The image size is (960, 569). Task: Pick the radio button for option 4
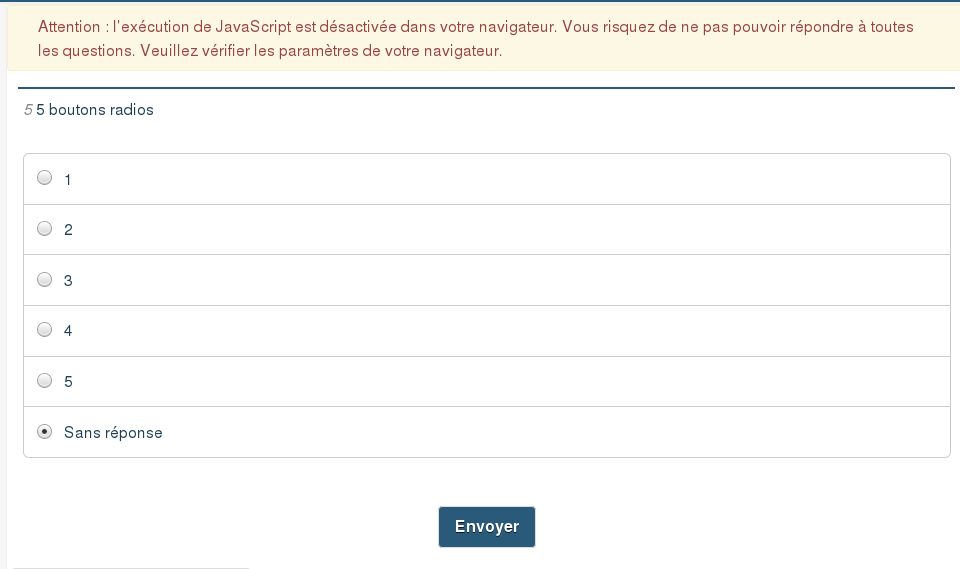coord(44,329)
